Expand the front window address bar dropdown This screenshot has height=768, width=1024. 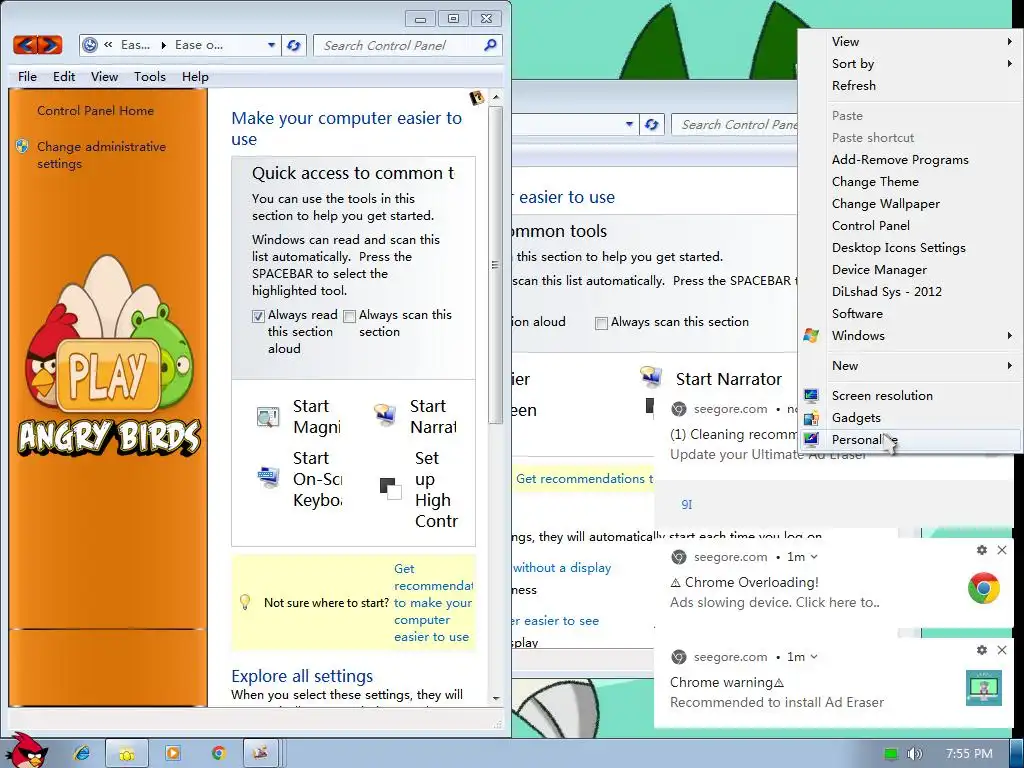coord(271,45)
